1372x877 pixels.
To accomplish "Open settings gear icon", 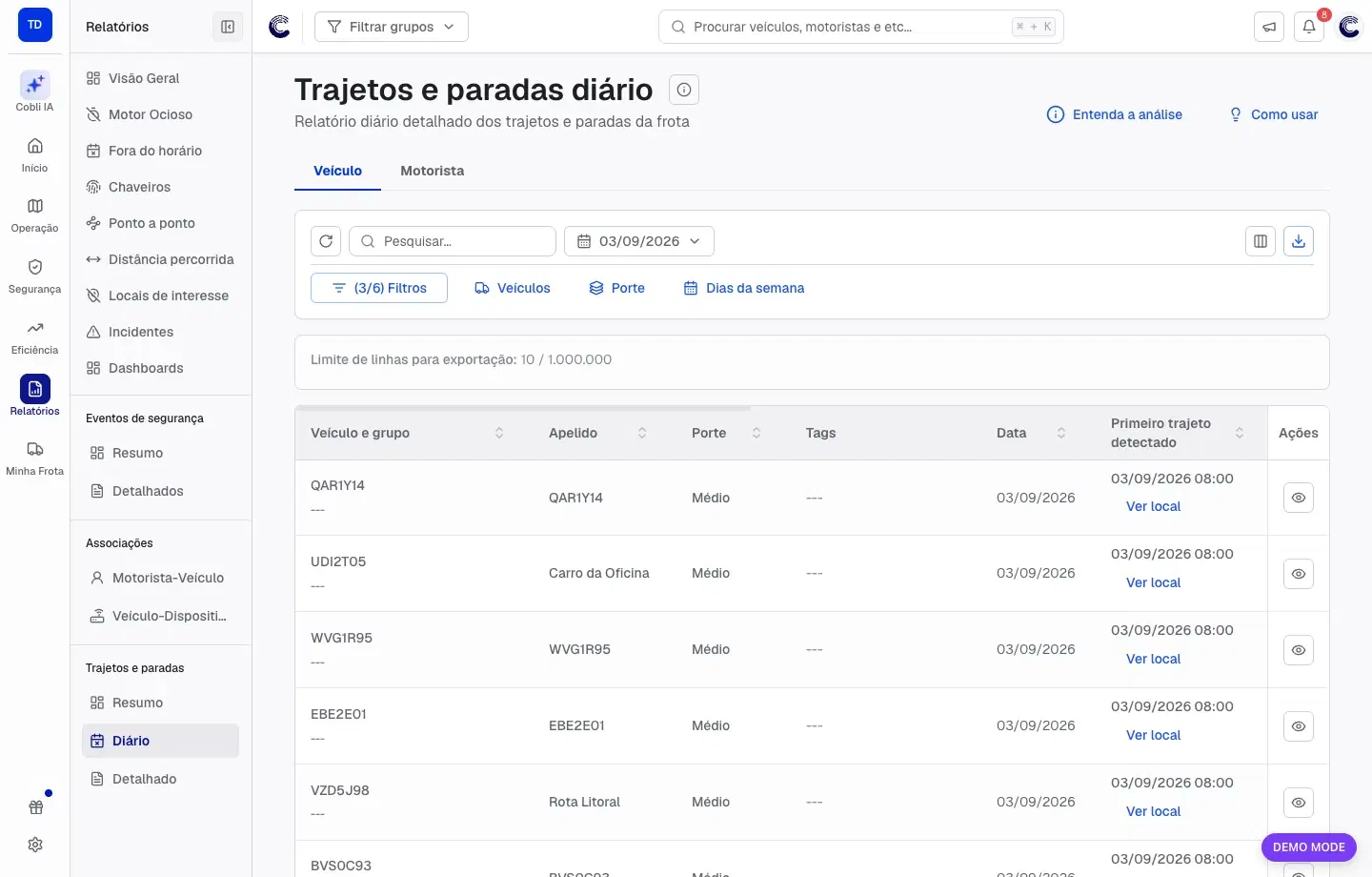I will click(x=35, y=845).
